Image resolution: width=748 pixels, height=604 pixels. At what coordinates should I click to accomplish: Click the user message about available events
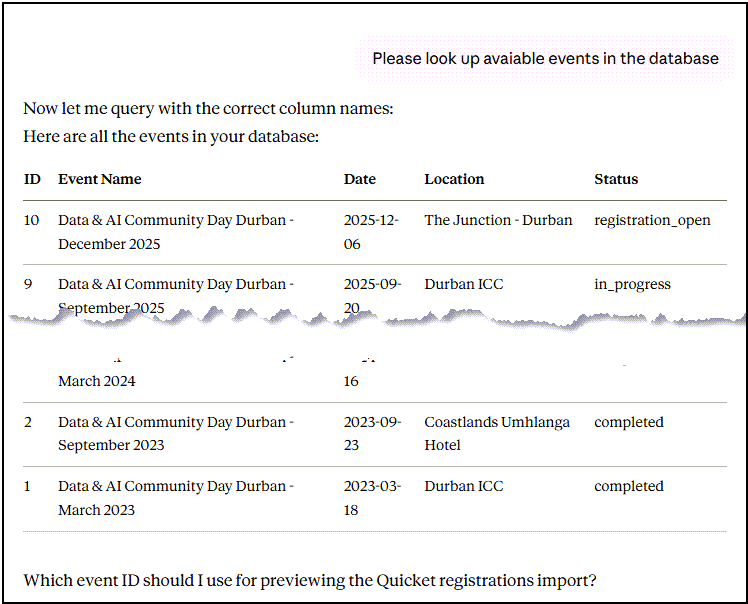(545, 58)
